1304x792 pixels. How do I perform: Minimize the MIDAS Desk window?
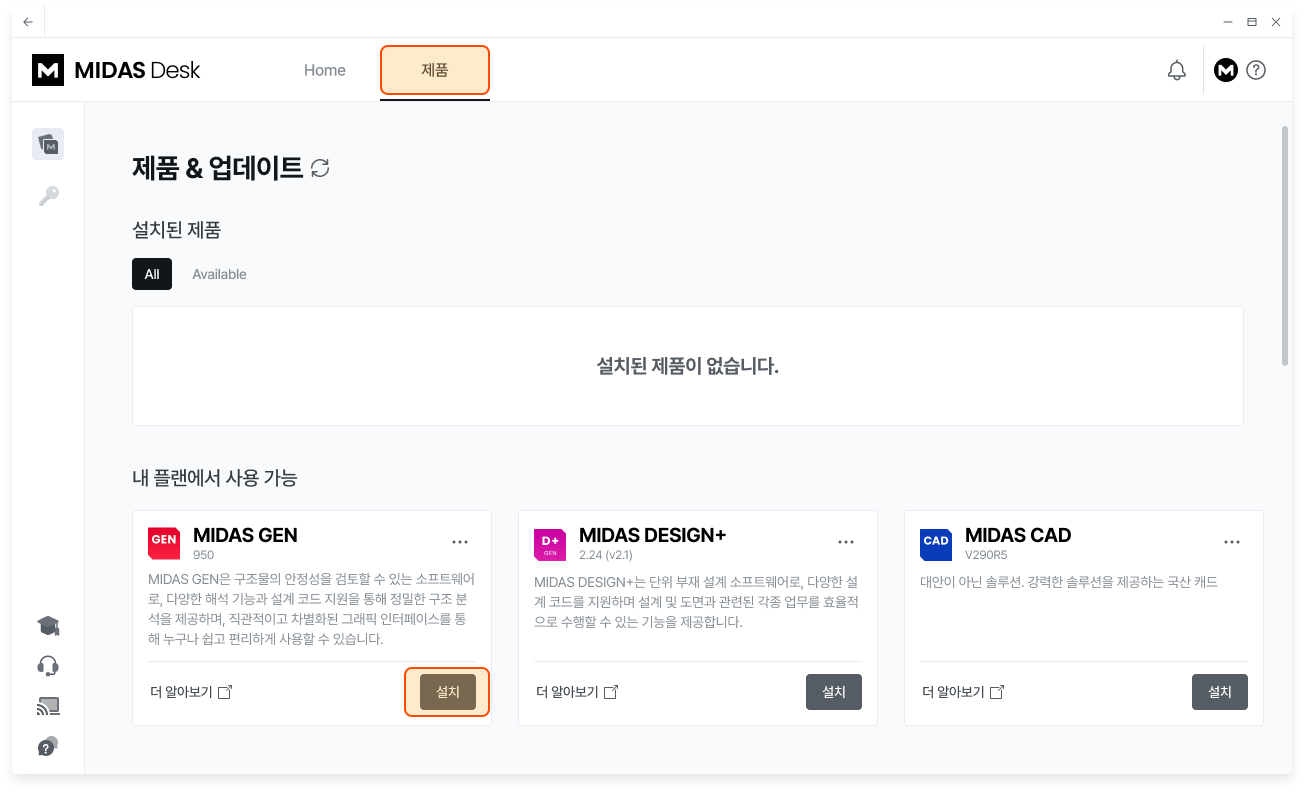1227,21
